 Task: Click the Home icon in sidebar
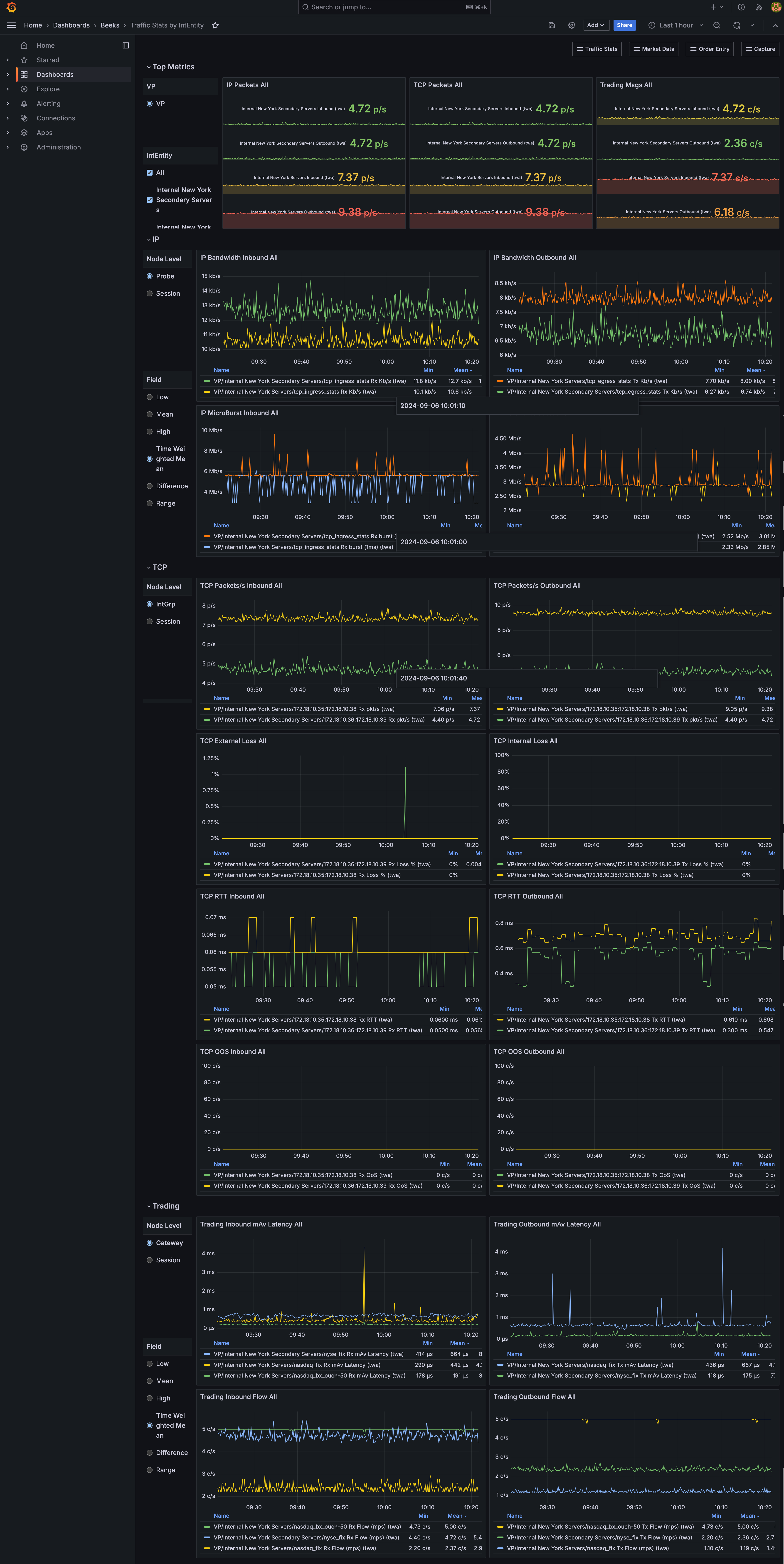coord(24,45)
